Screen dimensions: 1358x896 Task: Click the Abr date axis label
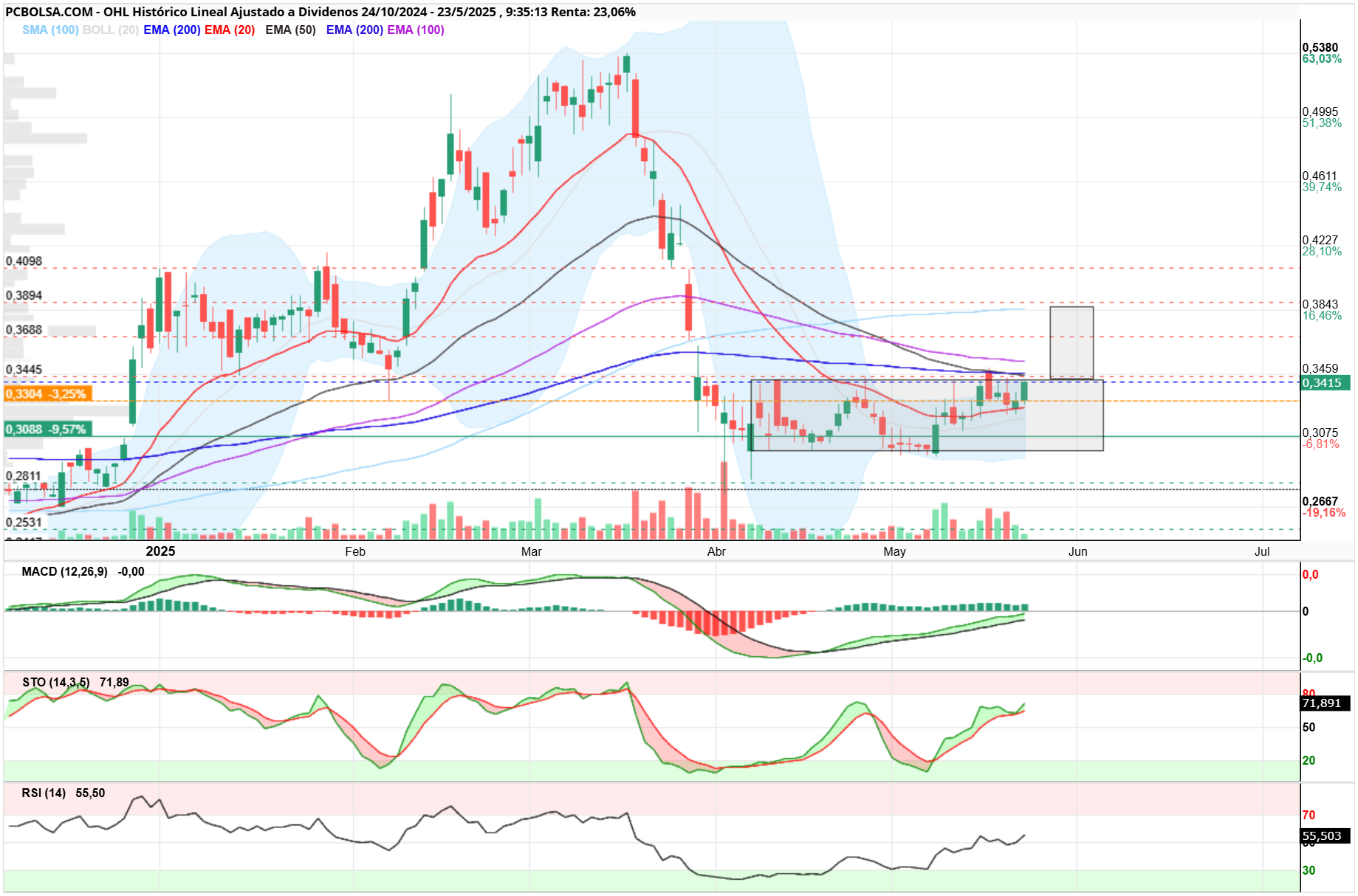(x=716, y=551)
